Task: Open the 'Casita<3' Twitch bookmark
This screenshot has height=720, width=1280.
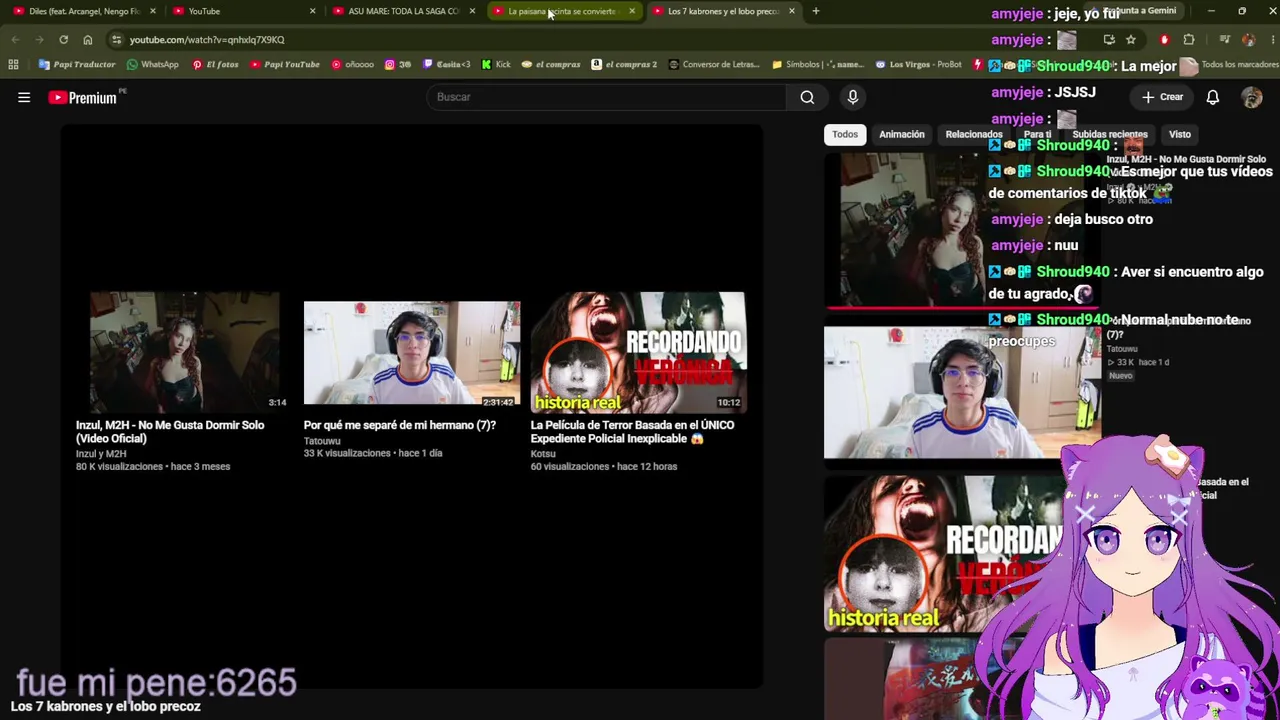Action: point(447,65)
